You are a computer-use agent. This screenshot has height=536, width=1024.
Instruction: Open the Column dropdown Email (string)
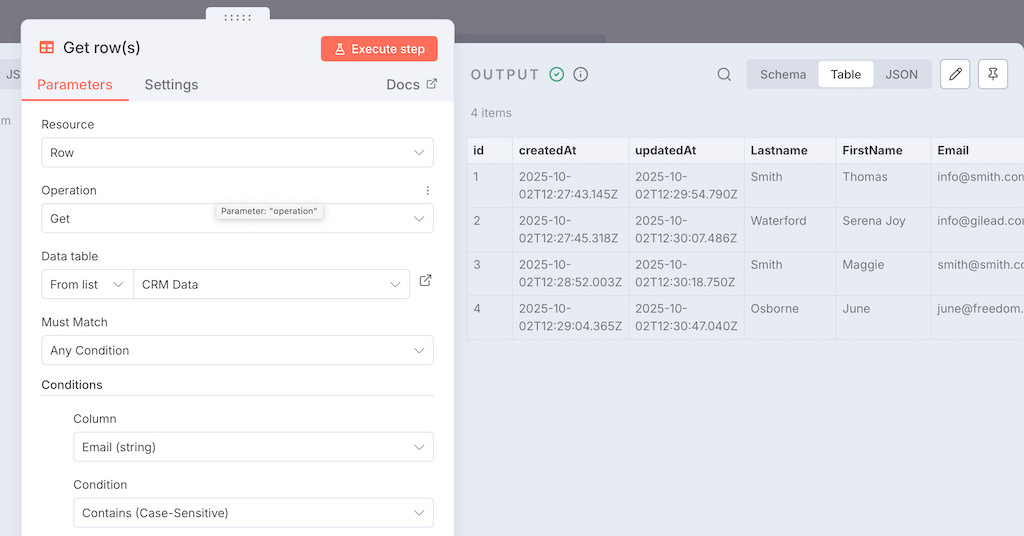[253, 447]
